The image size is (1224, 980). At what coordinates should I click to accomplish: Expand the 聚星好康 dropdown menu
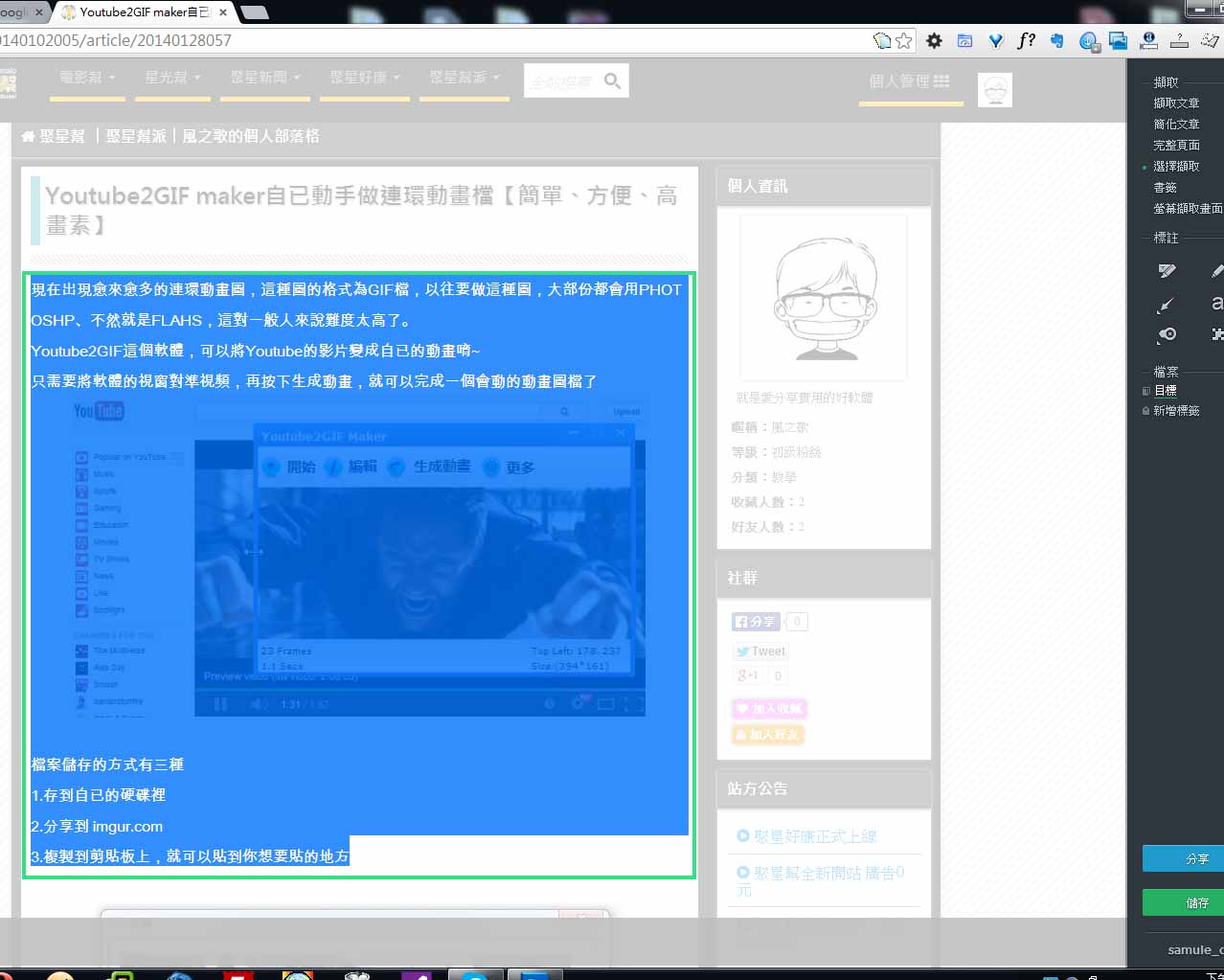pos(365,78)
